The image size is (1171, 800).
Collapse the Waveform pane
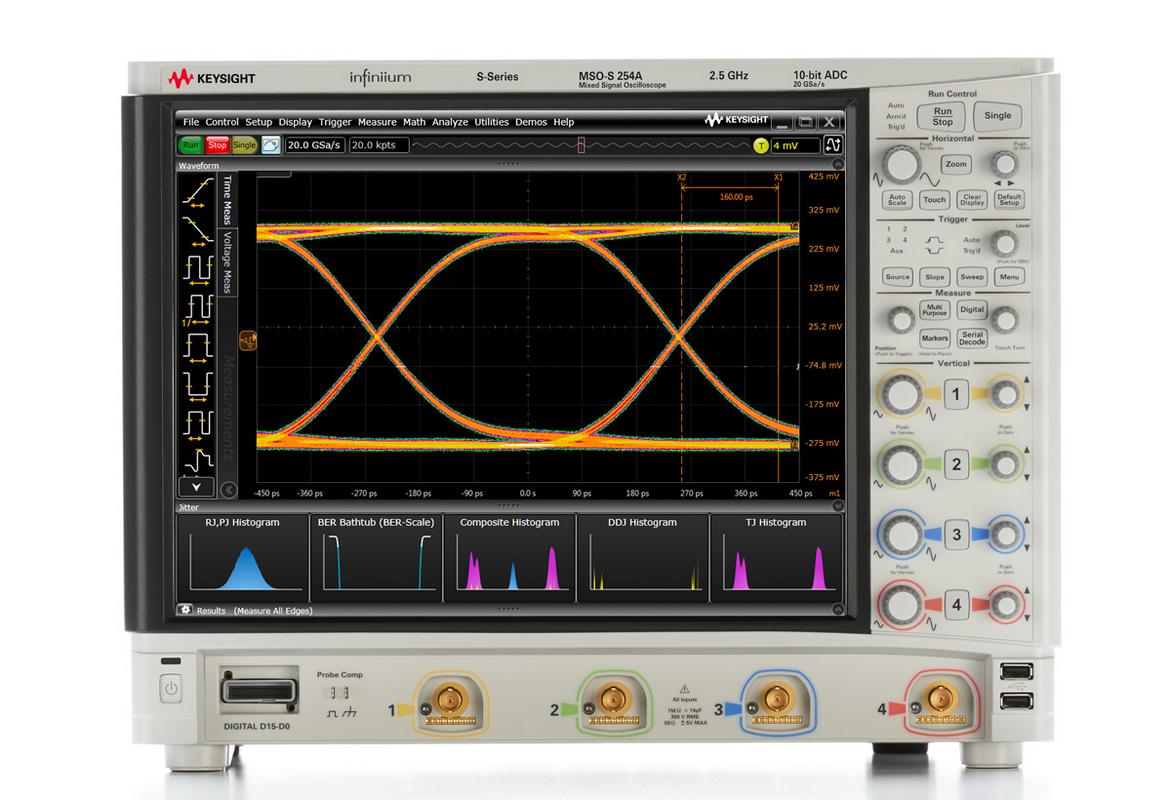(838, 164)
